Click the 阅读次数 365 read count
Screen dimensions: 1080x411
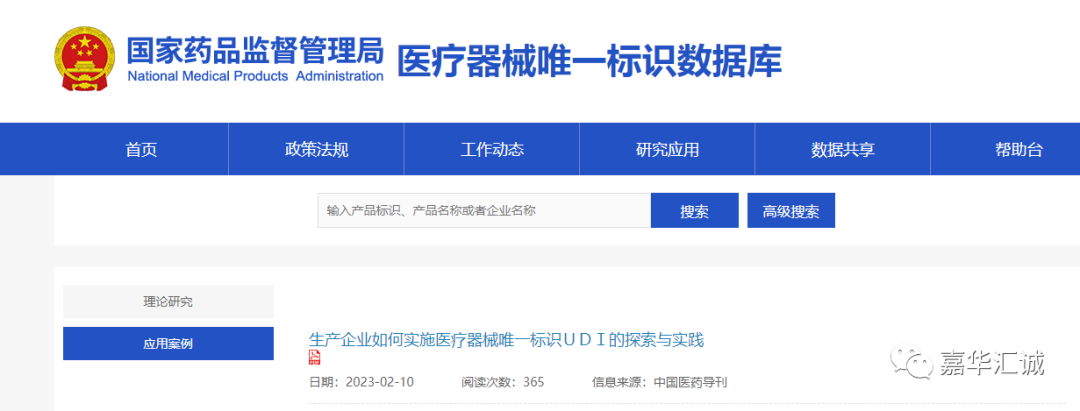[502, 382]
